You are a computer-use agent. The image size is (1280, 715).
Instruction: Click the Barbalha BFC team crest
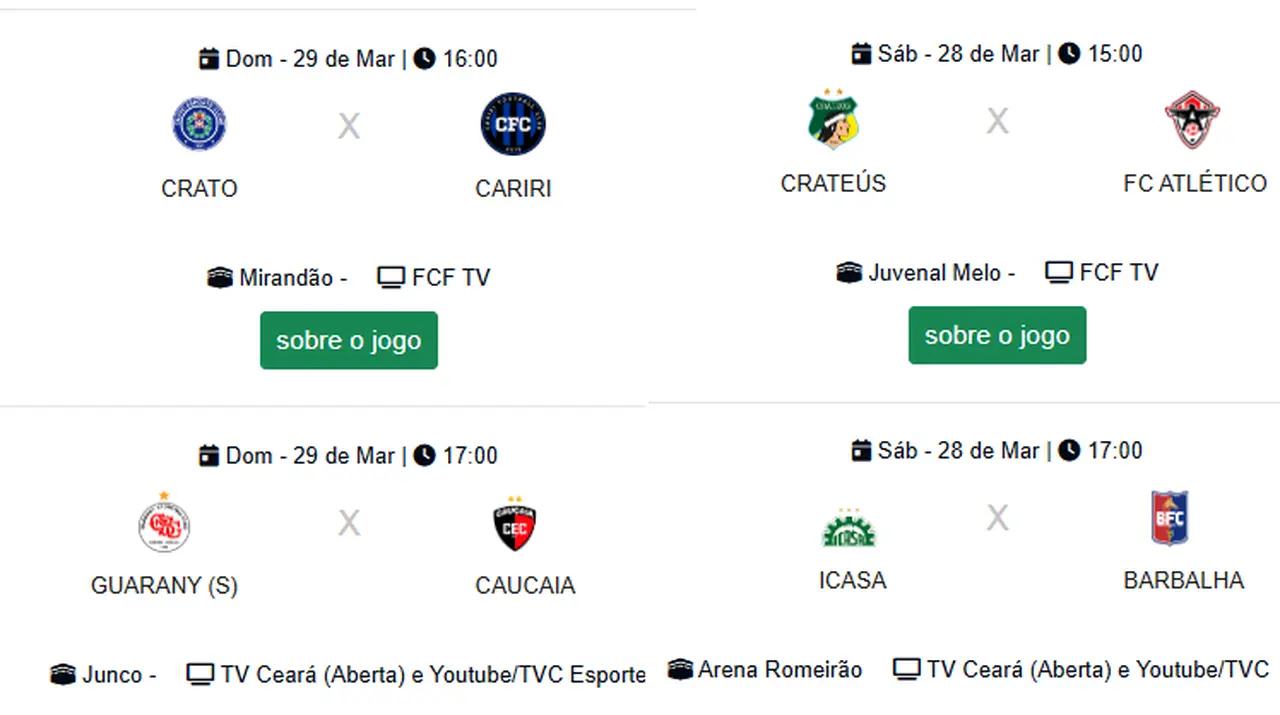coord(1169,518)
